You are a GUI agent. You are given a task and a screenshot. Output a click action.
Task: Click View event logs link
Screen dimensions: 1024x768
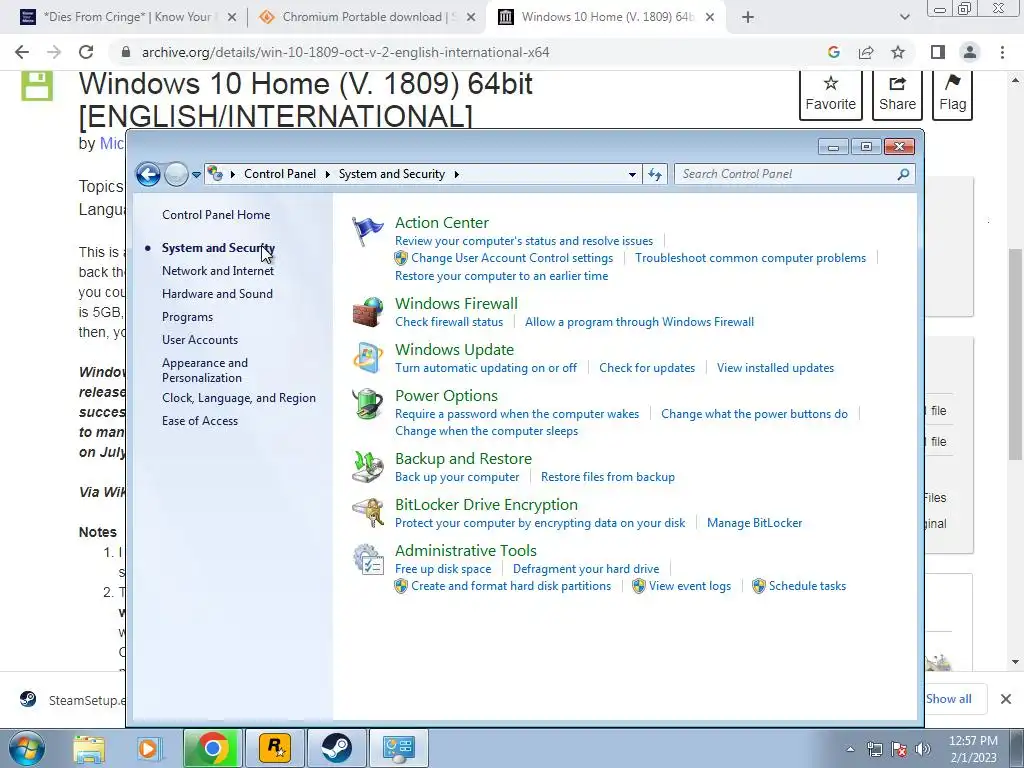pyautogui.click(x=690, y=586)
